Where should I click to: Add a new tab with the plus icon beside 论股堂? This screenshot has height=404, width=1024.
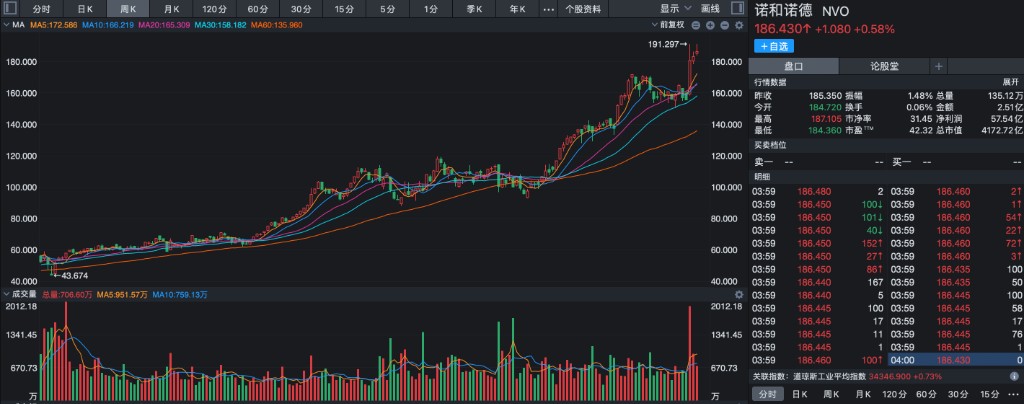point(938,66)
